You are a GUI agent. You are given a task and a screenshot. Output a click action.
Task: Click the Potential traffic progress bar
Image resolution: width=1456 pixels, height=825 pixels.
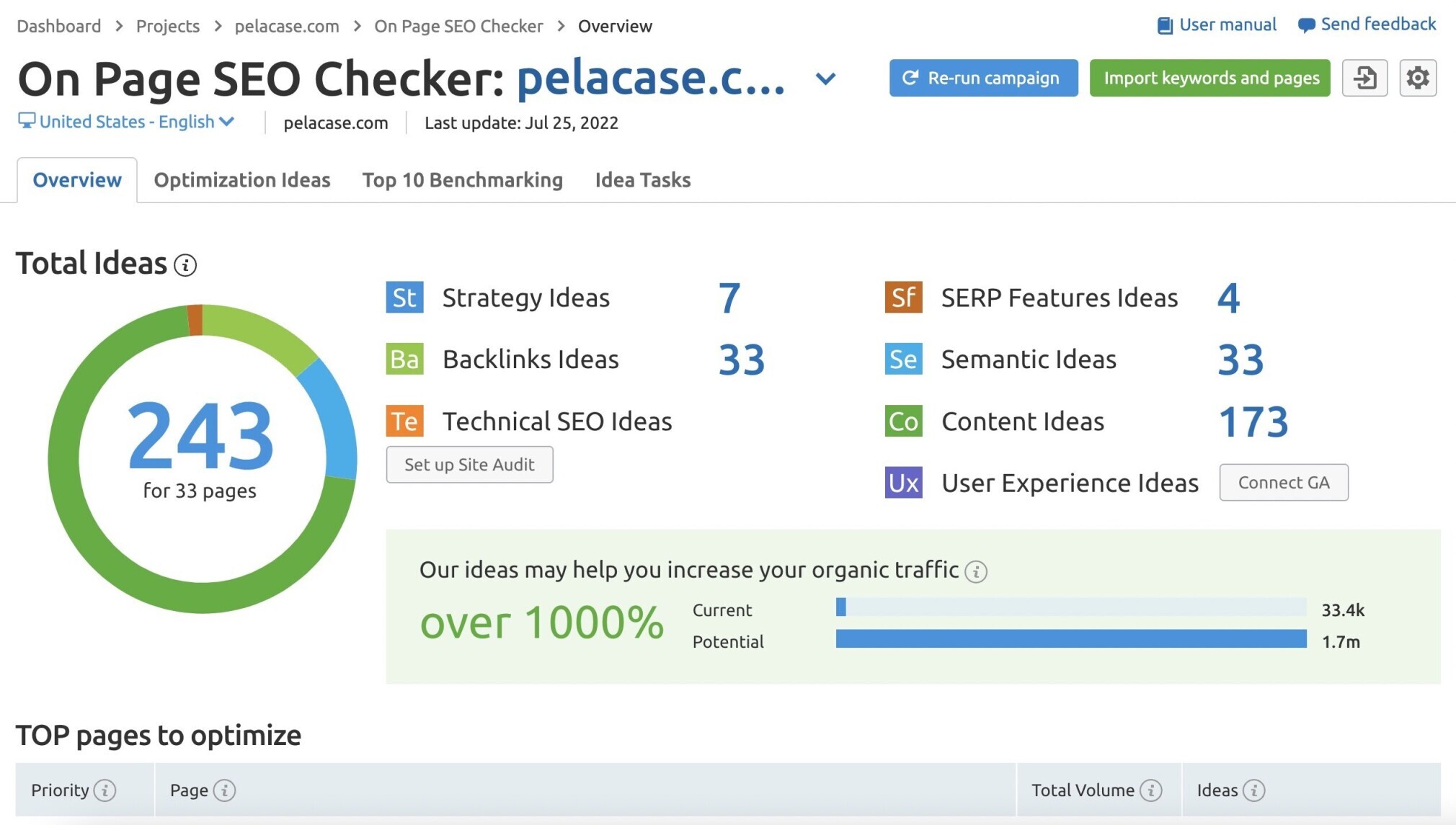[1071, 638]
